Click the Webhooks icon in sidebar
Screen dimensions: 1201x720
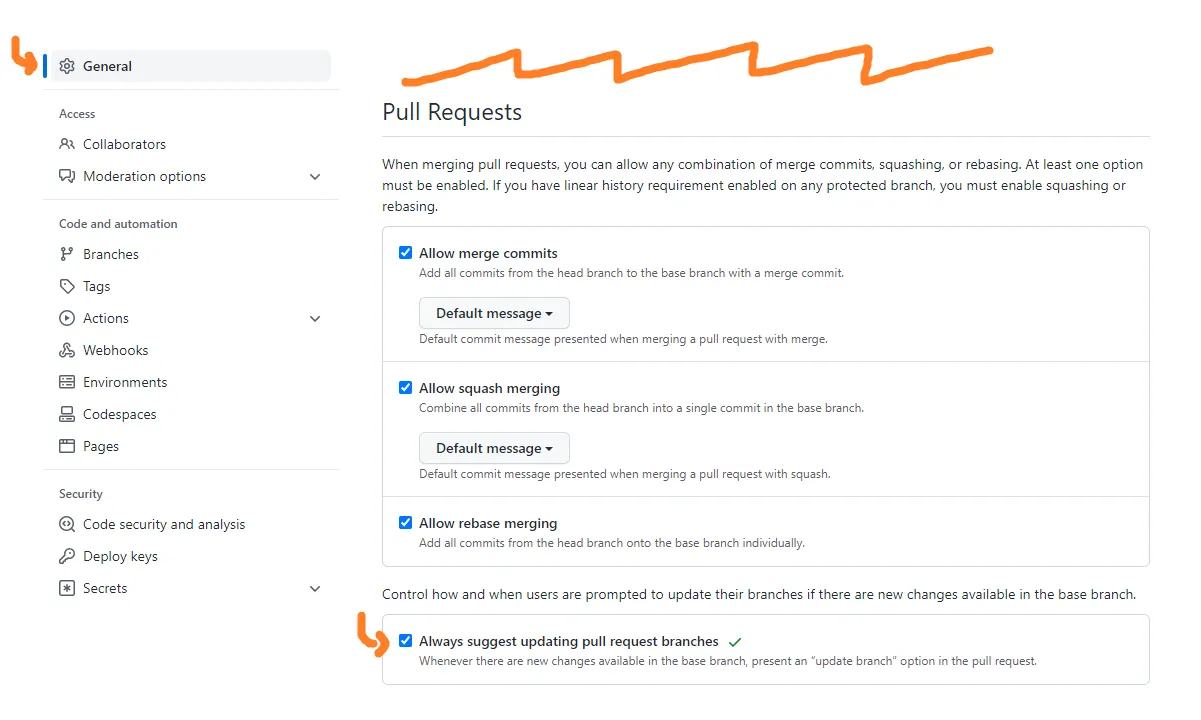(x=67, y=350)
